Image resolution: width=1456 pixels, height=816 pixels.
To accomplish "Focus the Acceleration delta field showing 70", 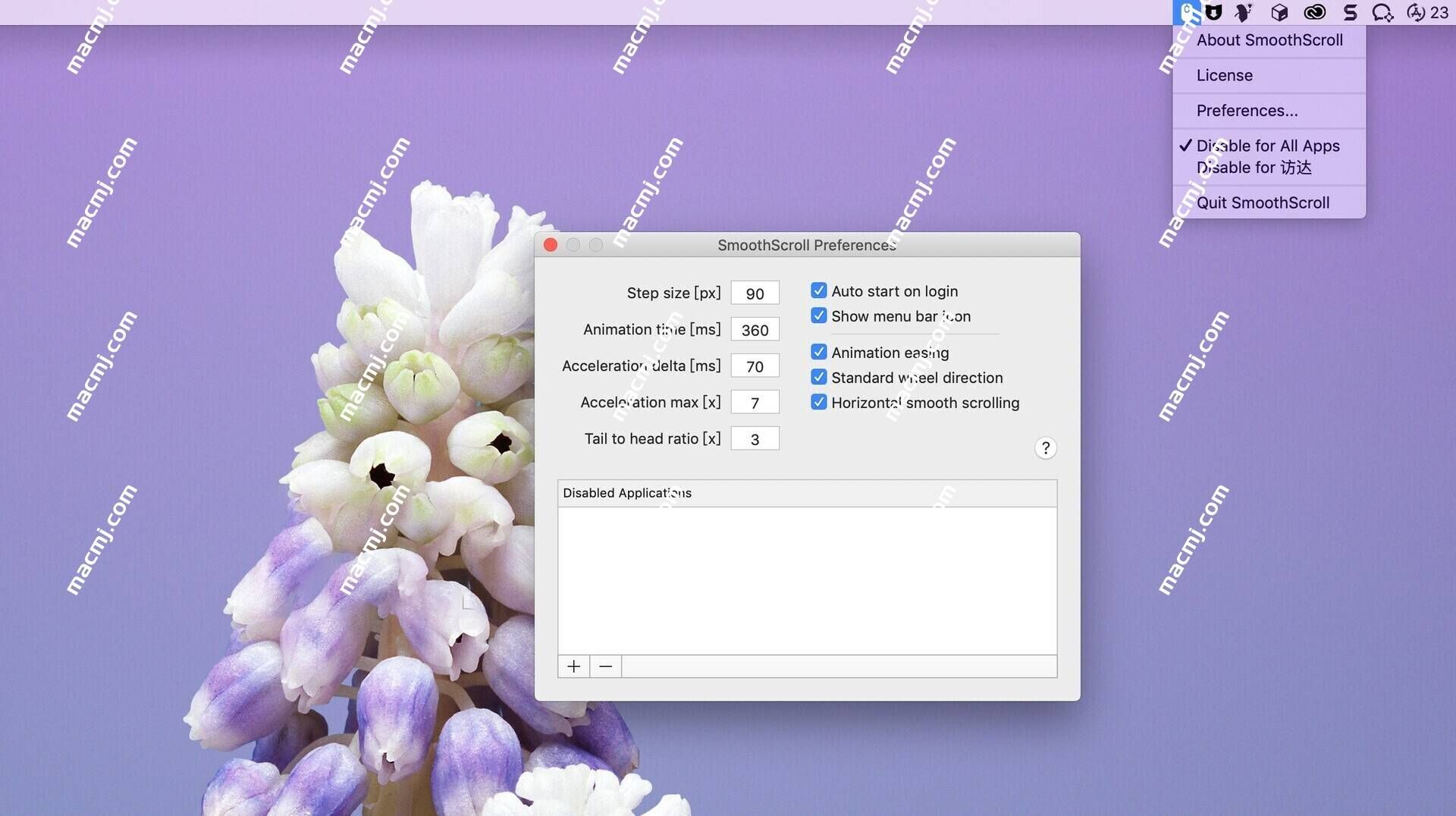I will click(755, 366).
